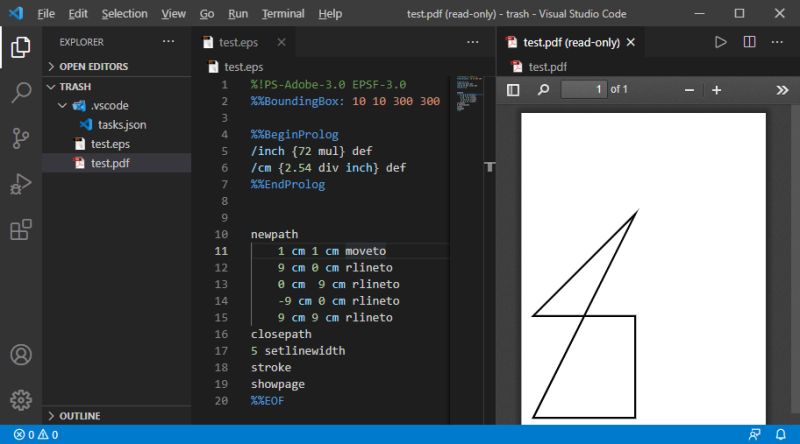Open the Go menu
Viewport: 800px width, 444px height.
coord(207,14)
